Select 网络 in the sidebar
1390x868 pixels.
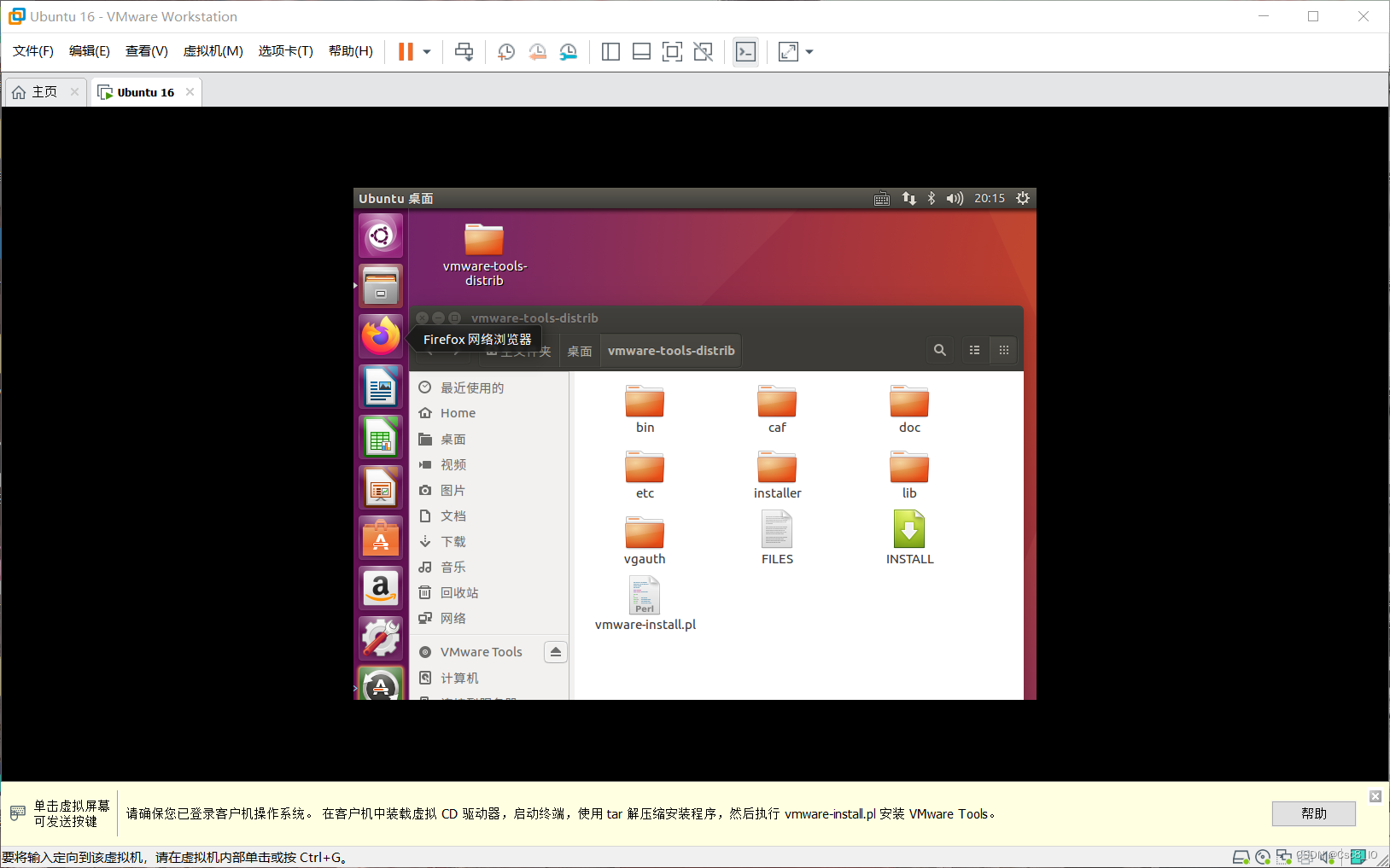click(489, 618)
